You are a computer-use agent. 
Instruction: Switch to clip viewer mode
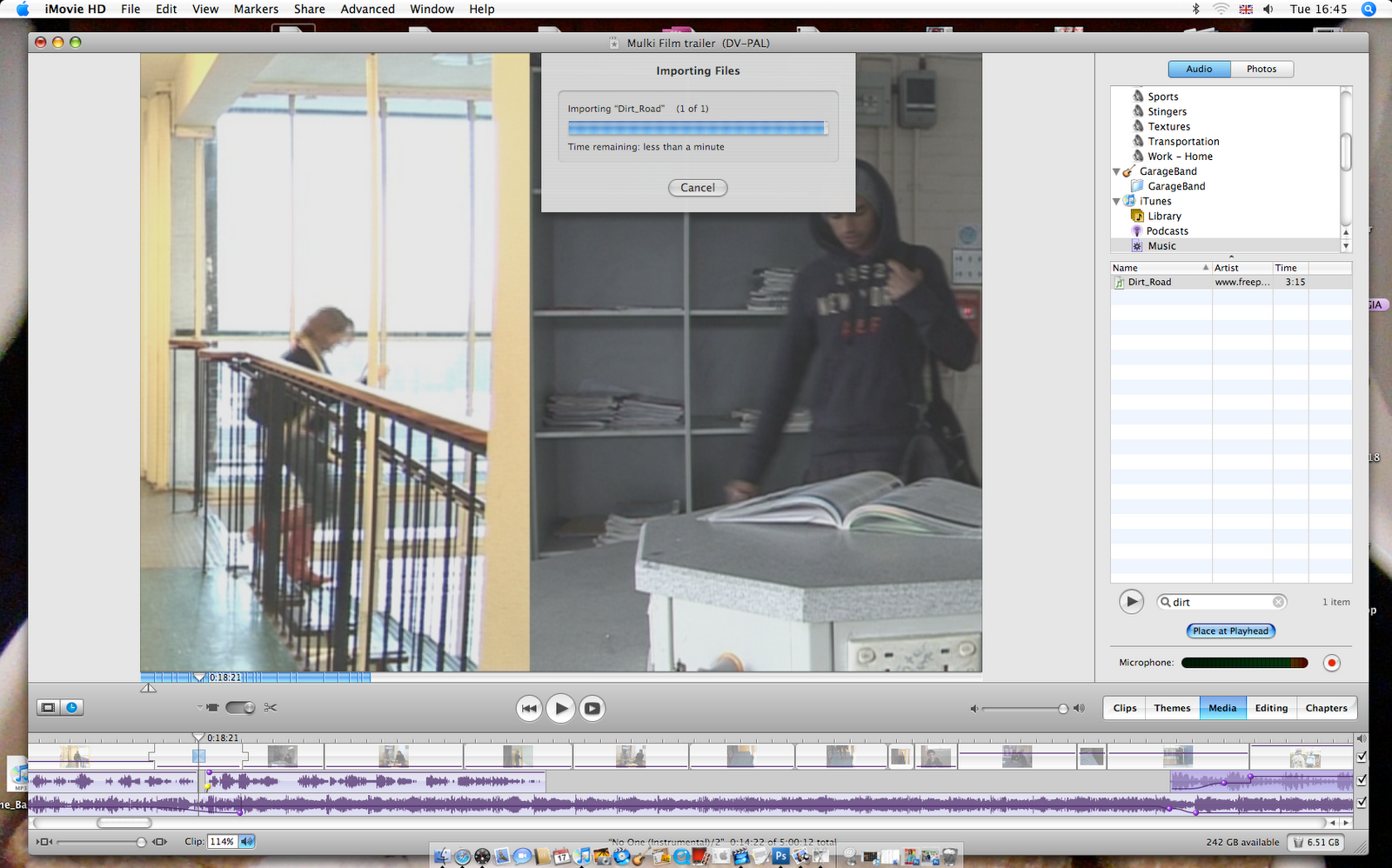tap(49, 708)
